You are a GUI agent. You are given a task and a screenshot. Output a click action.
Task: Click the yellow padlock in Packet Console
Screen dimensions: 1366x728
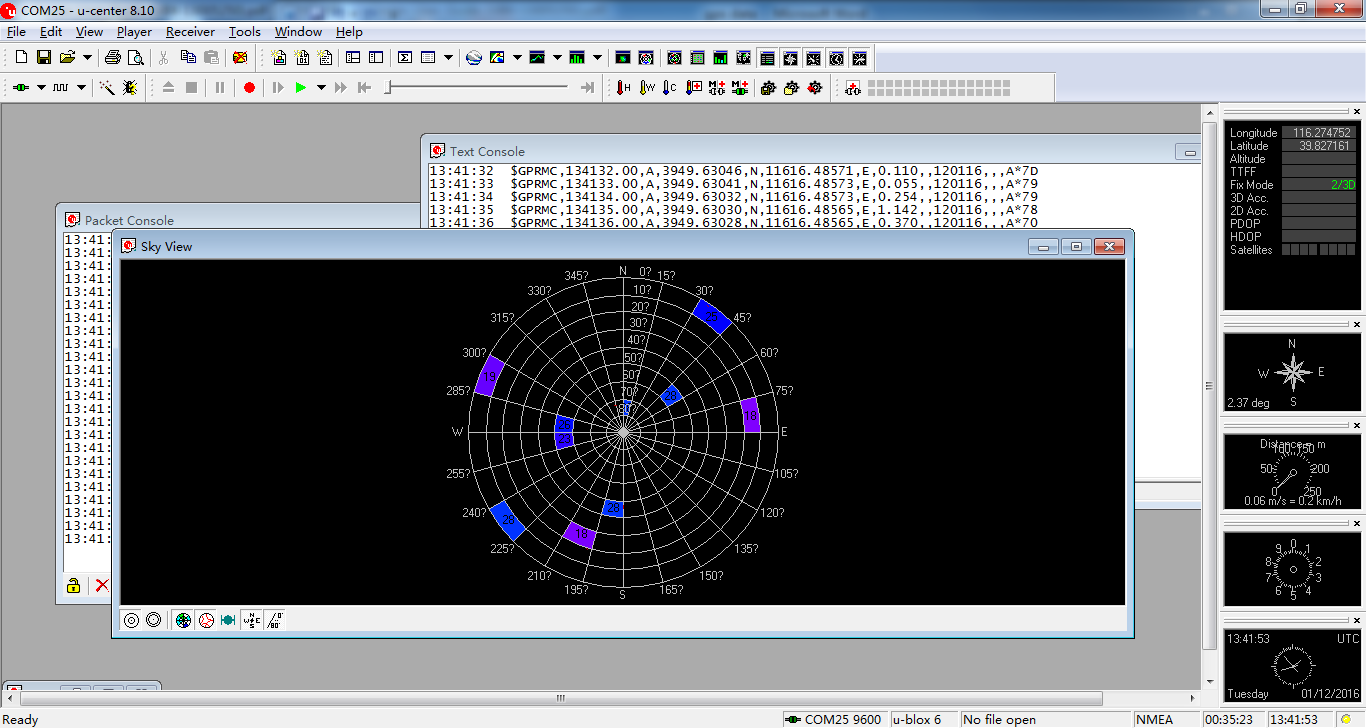tap(73, 586)
